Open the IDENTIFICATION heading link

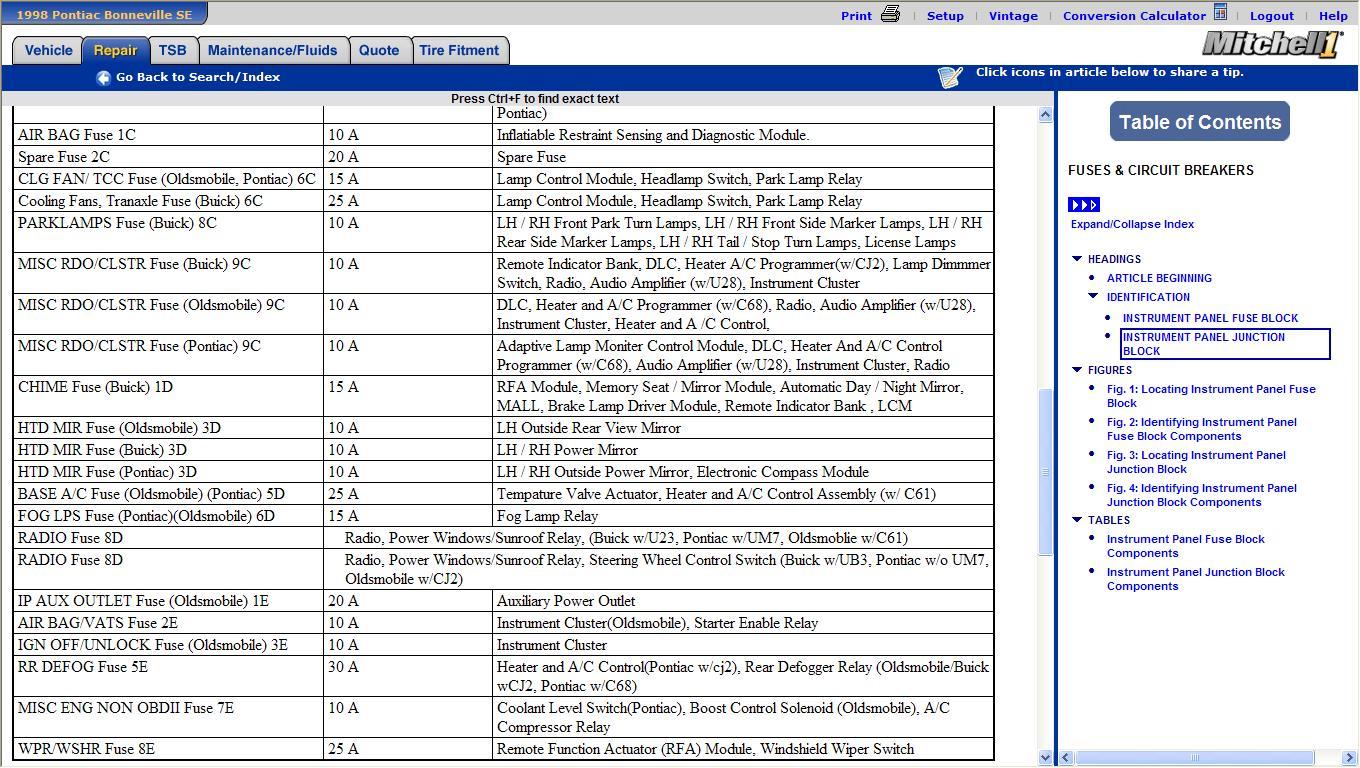(1148, 297)
